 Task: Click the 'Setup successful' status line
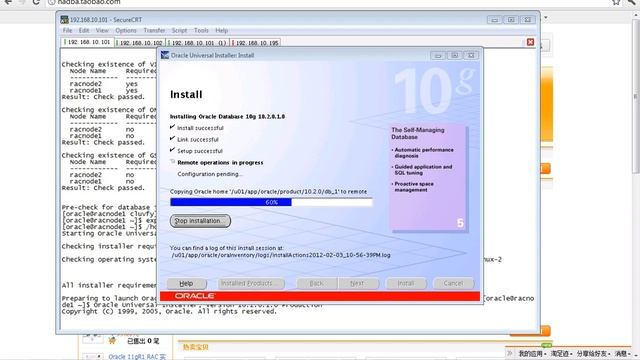point(200,151)
